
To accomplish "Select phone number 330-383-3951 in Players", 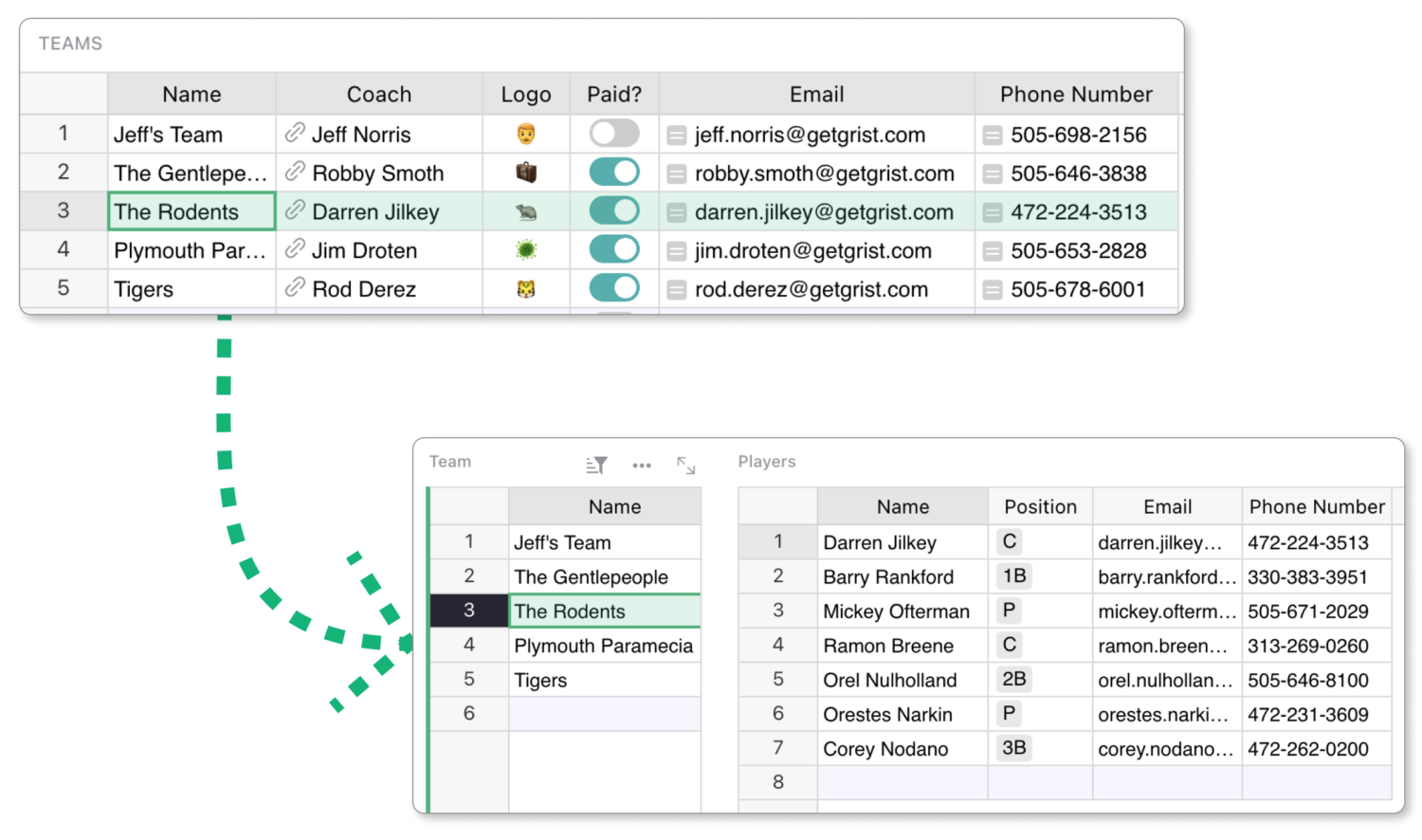I will click(1317, 576).
